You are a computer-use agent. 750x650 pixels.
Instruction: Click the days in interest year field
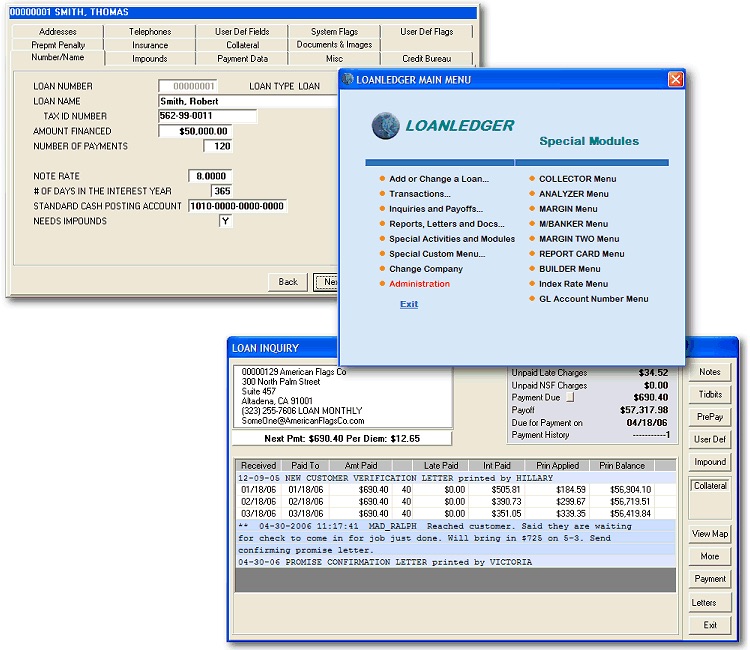(221, 191)
